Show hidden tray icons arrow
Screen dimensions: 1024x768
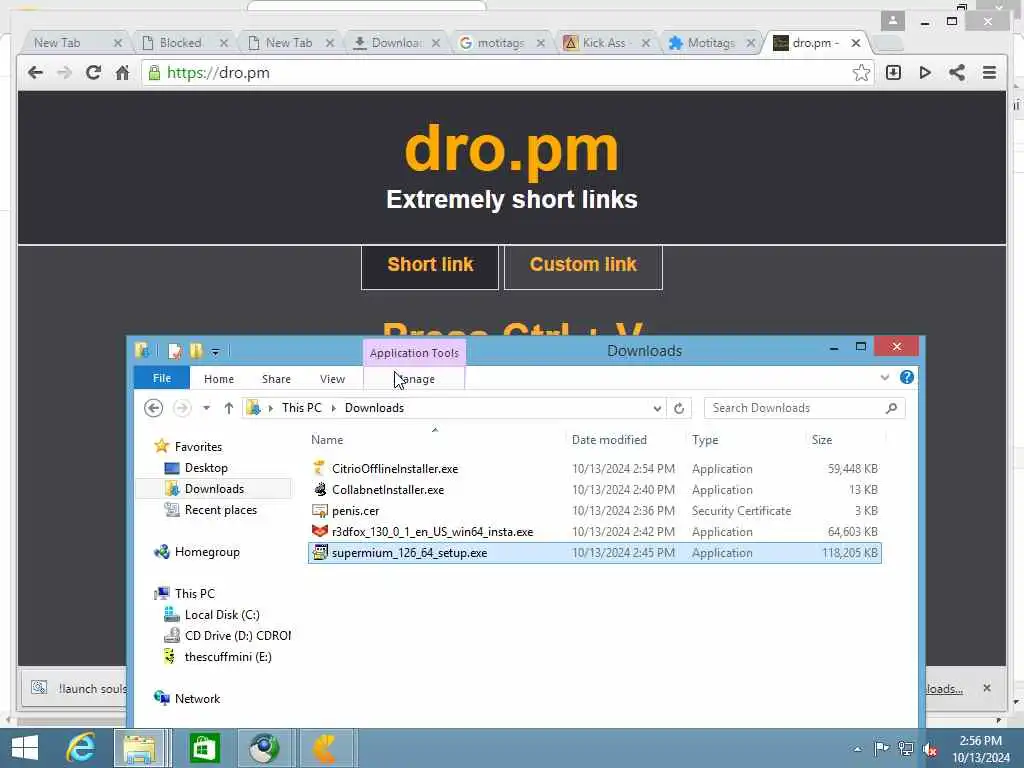[x=857, y=749]
